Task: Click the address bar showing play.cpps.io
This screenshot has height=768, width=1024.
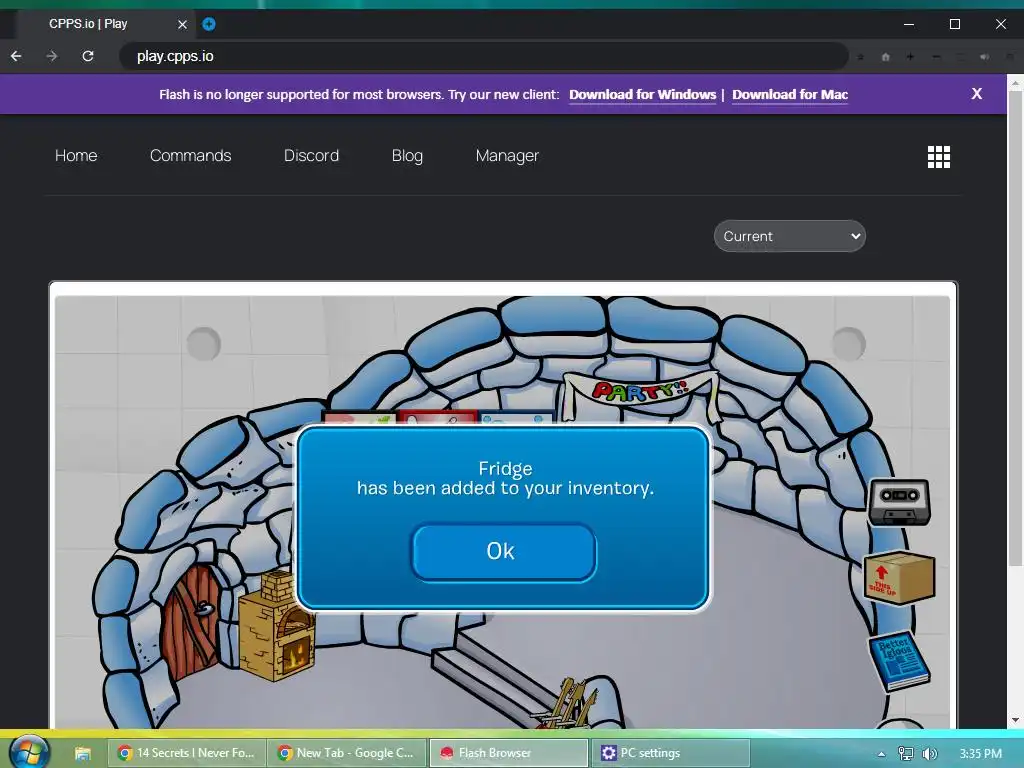Action: tap(483, 56)
